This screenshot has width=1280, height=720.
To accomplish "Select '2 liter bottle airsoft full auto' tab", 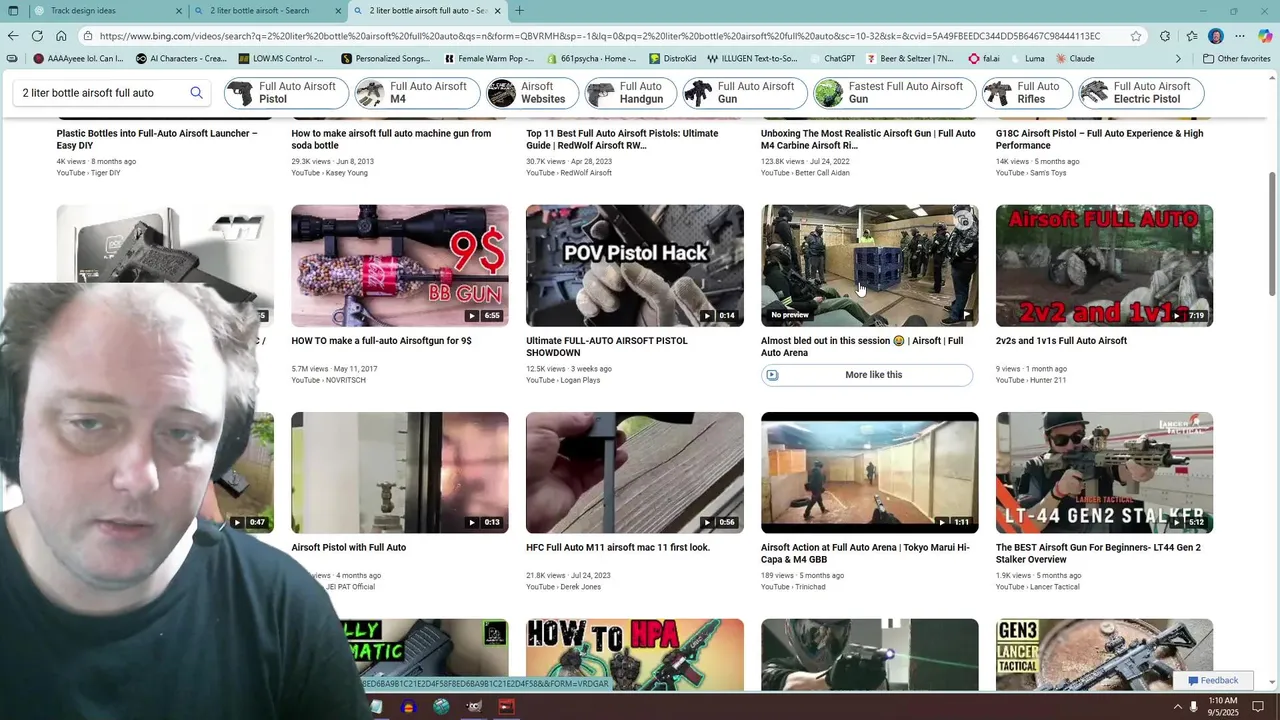I will pos(427,11).
